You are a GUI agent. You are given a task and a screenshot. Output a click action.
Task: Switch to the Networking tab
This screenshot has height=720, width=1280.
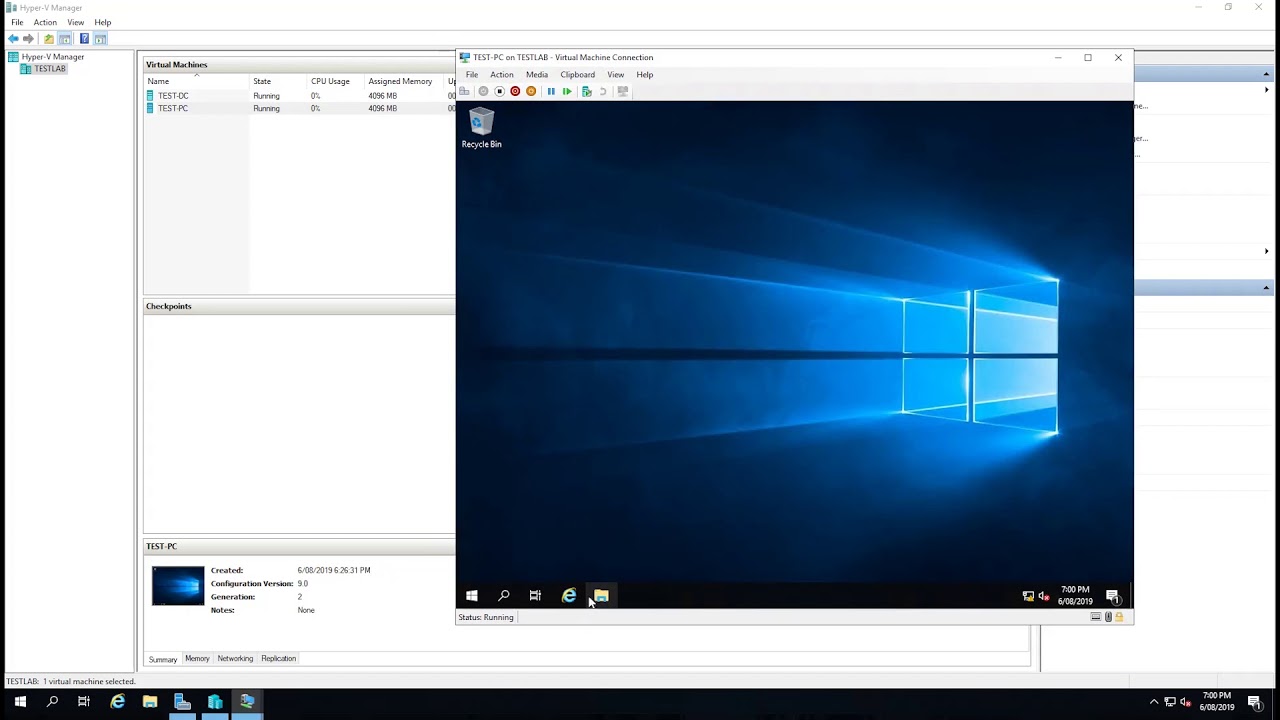pos(235,659)
